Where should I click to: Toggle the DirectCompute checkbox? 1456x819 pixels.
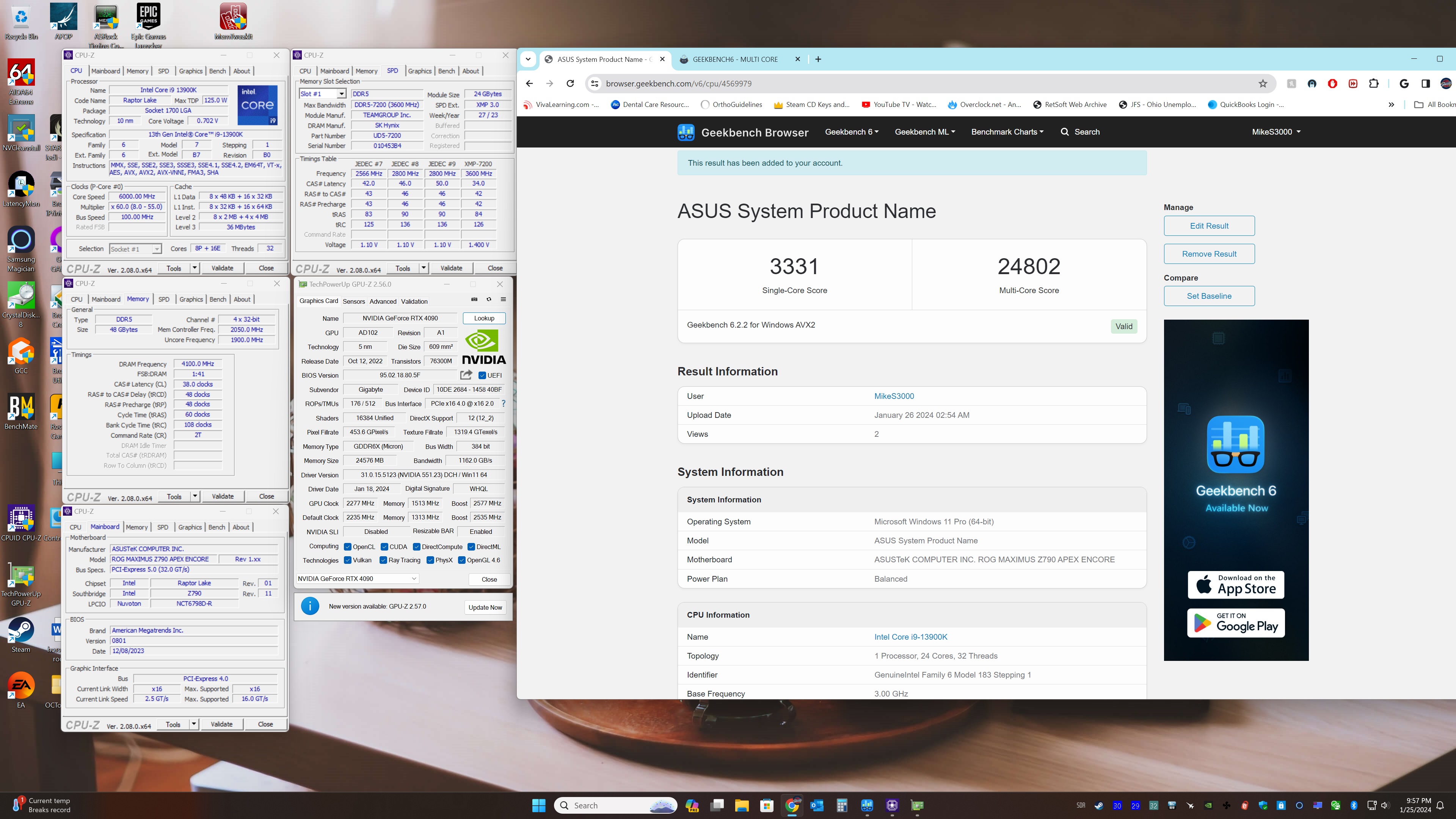[417, 546]
